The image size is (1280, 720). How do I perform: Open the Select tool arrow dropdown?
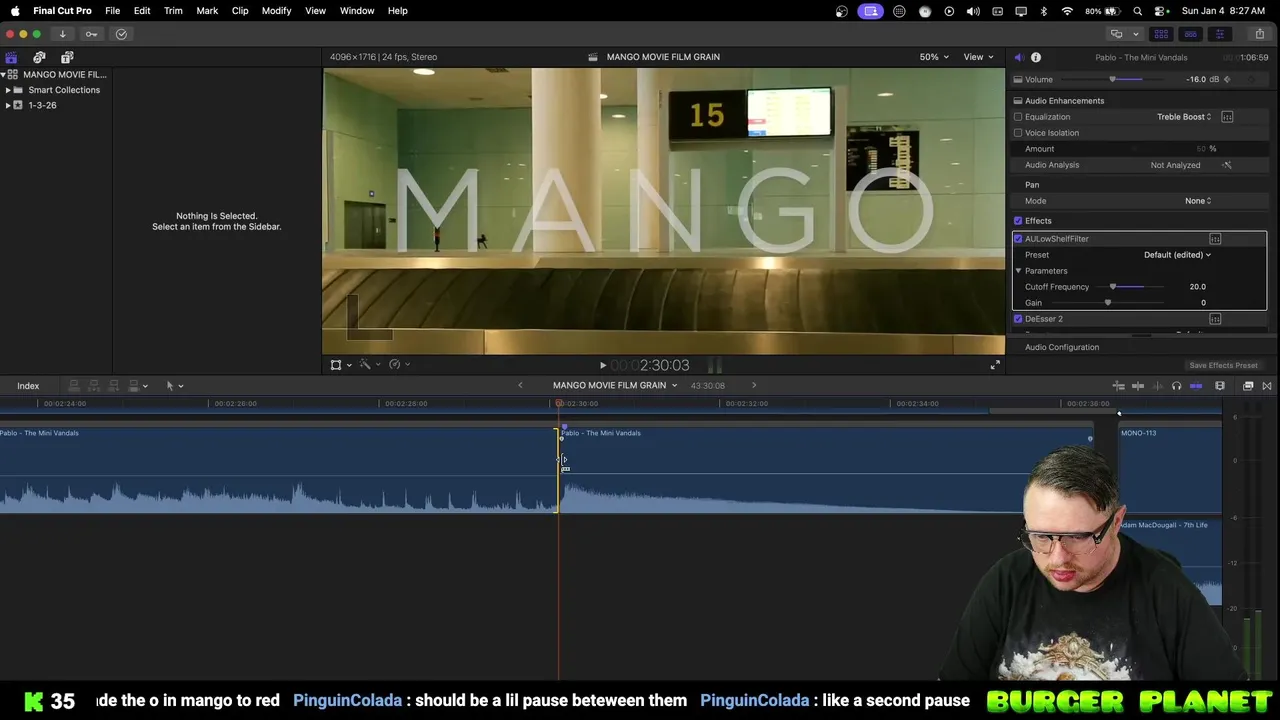[174, 386]
